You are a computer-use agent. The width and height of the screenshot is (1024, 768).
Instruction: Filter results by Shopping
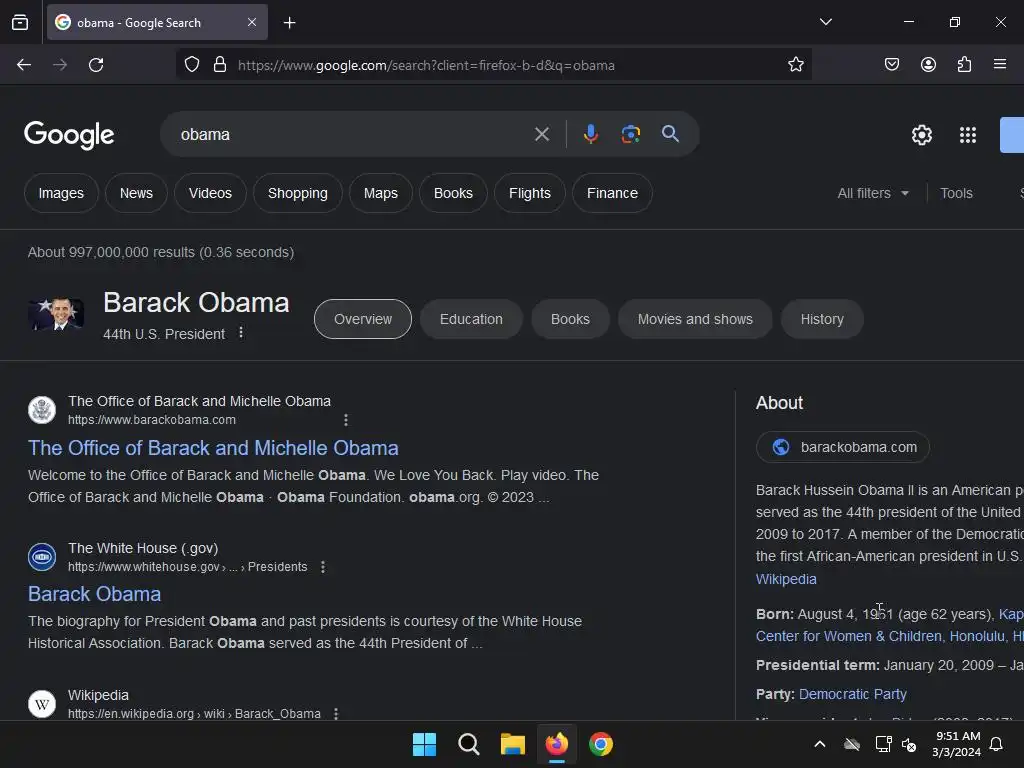point(298,193)
